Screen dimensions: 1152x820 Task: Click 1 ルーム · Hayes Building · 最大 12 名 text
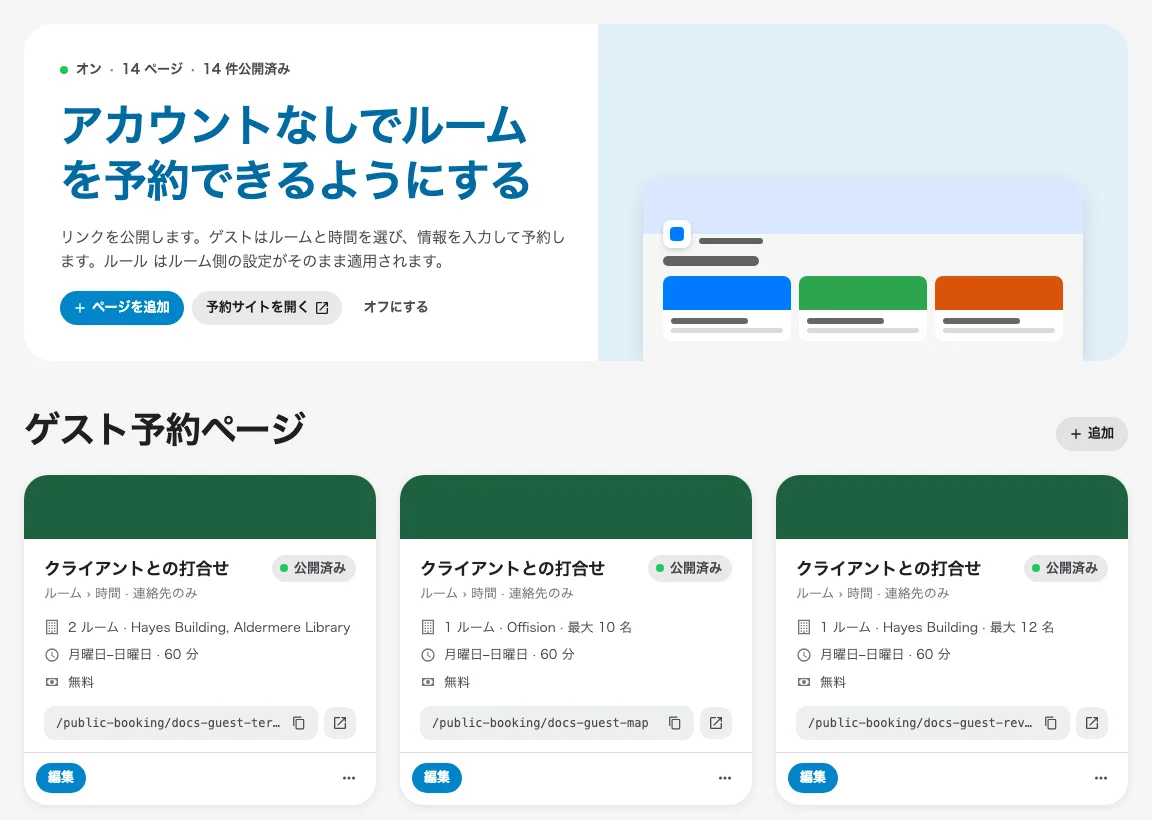[x=937, y=627]
